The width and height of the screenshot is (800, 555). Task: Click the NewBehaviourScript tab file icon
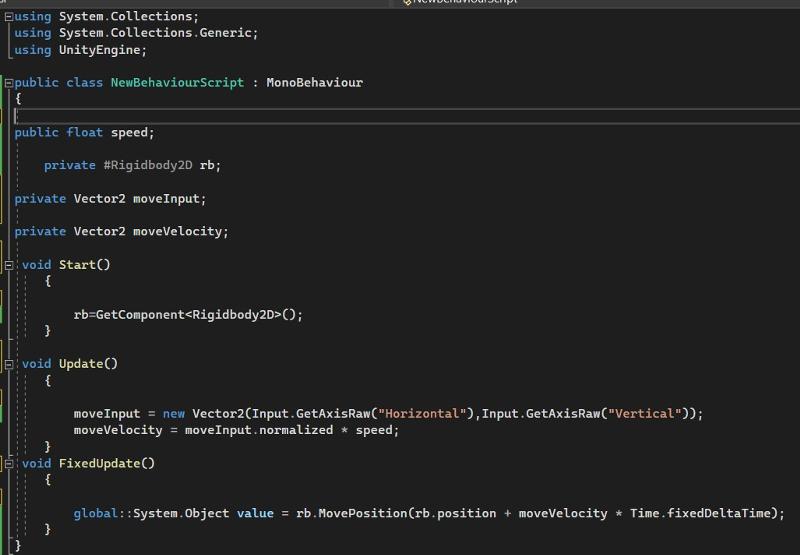tap(407, 2)
